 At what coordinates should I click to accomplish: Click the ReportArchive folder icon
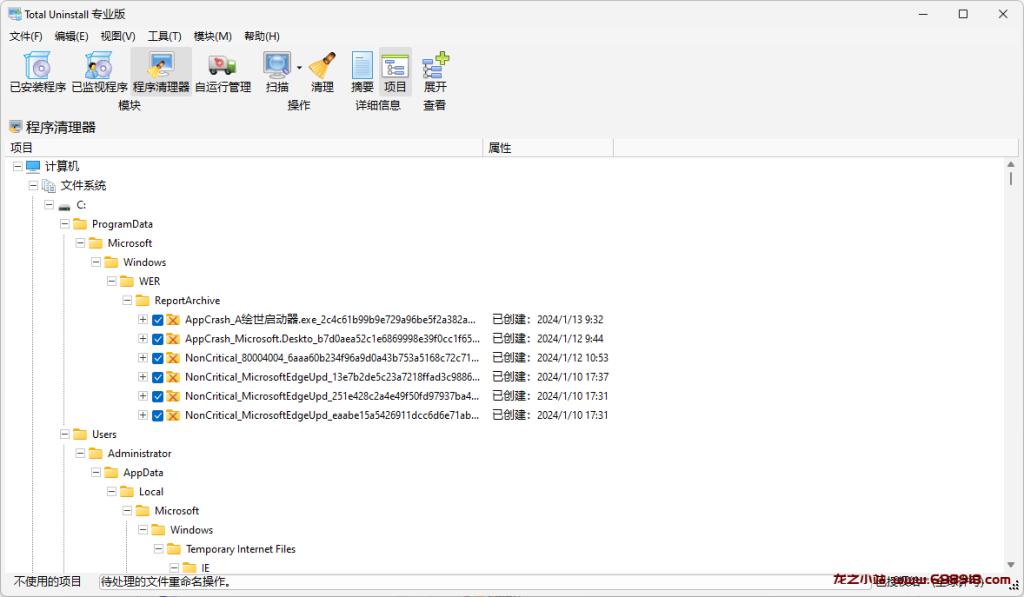[143, 300]
